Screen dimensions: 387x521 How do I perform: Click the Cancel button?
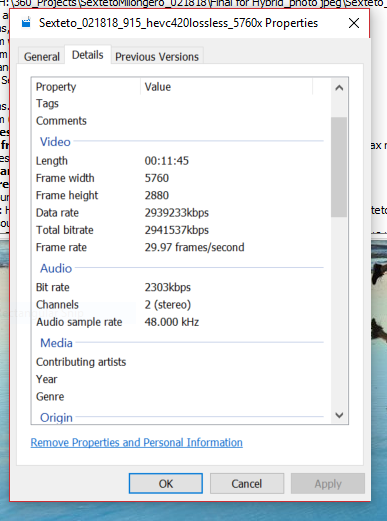[247, 483]
